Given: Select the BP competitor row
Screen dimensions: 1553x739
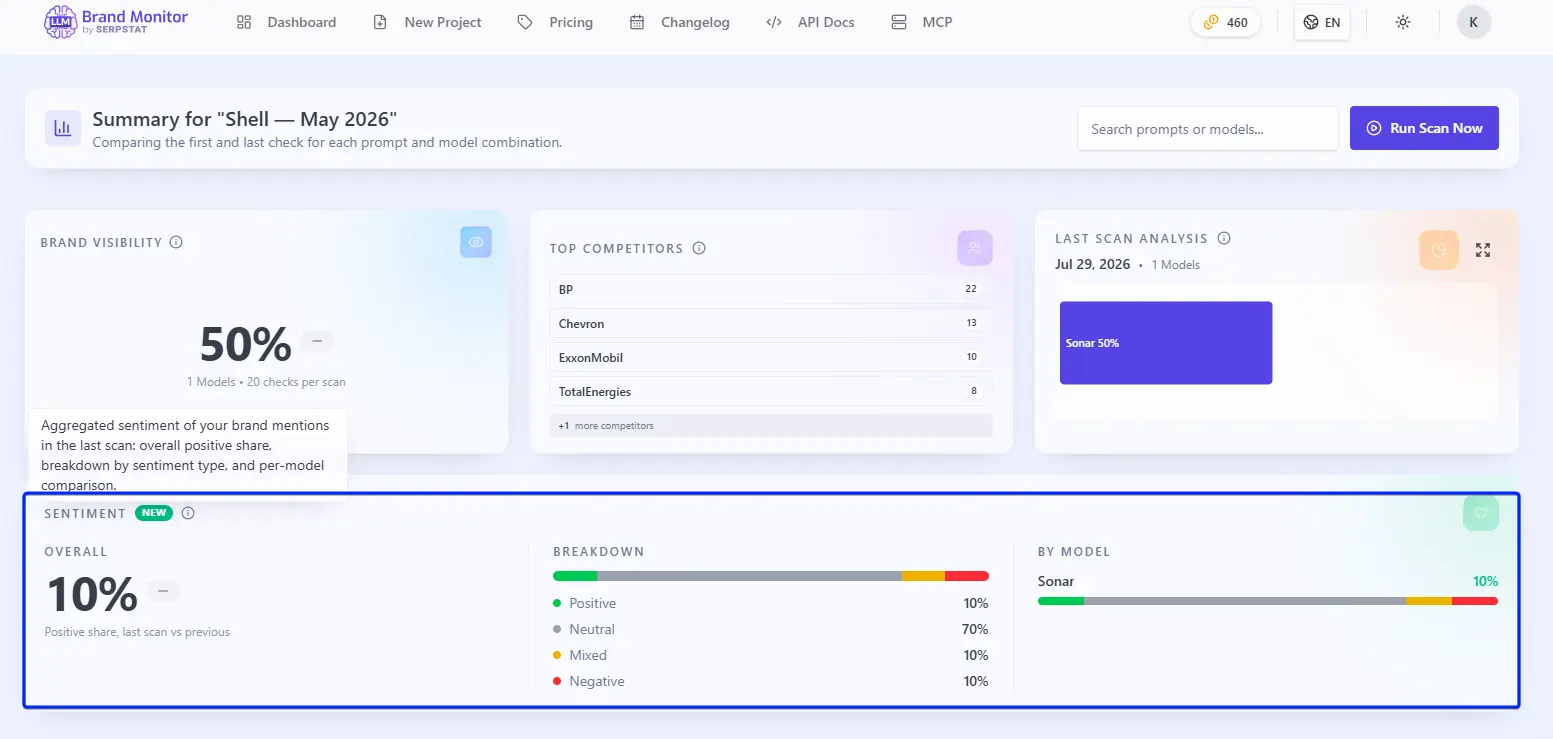Looking at the screenshot, I should point(771,289).
